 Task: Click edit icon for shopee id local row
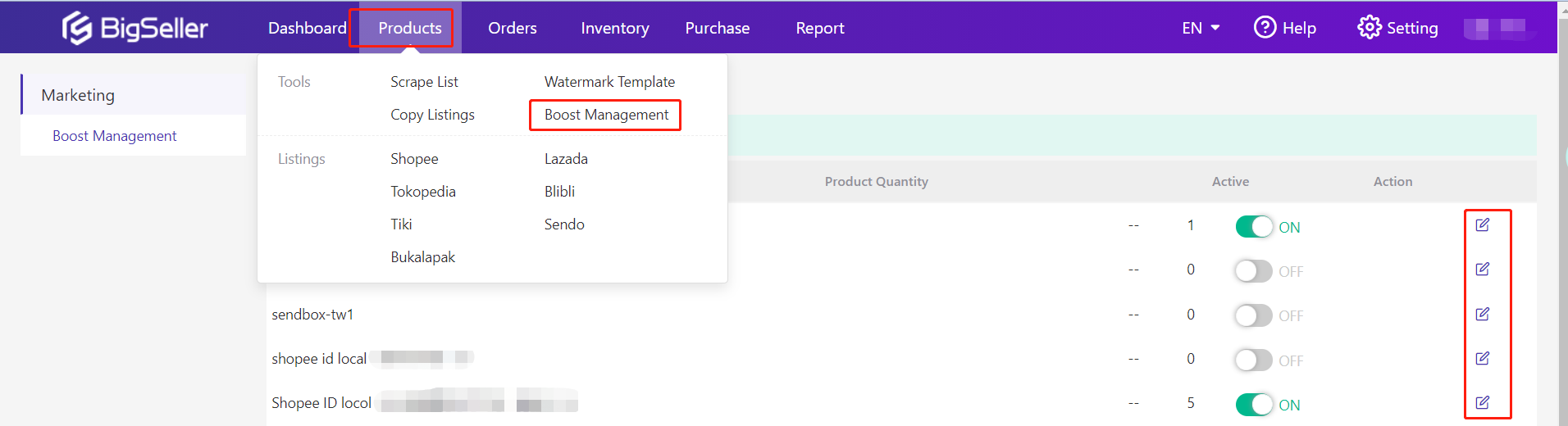click(x=1482, y=359)
